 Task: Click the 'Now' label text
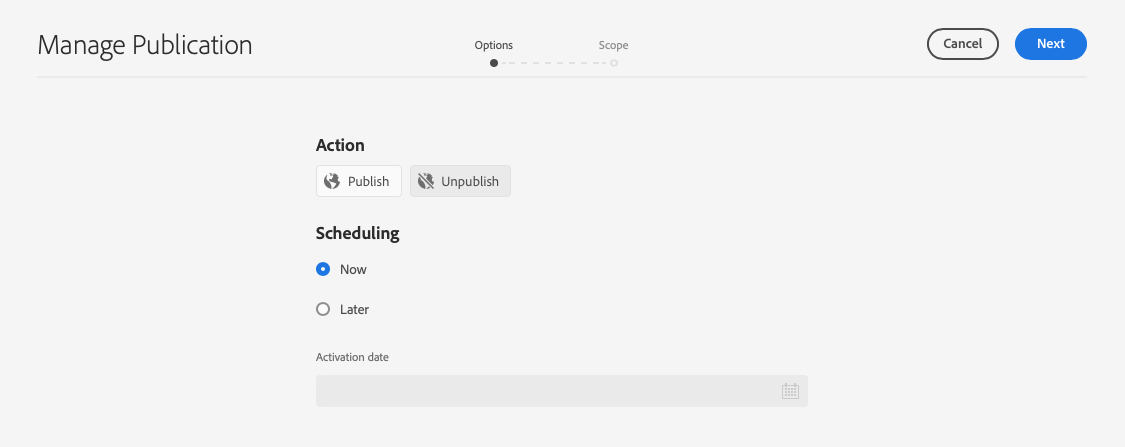pos(353,269)
